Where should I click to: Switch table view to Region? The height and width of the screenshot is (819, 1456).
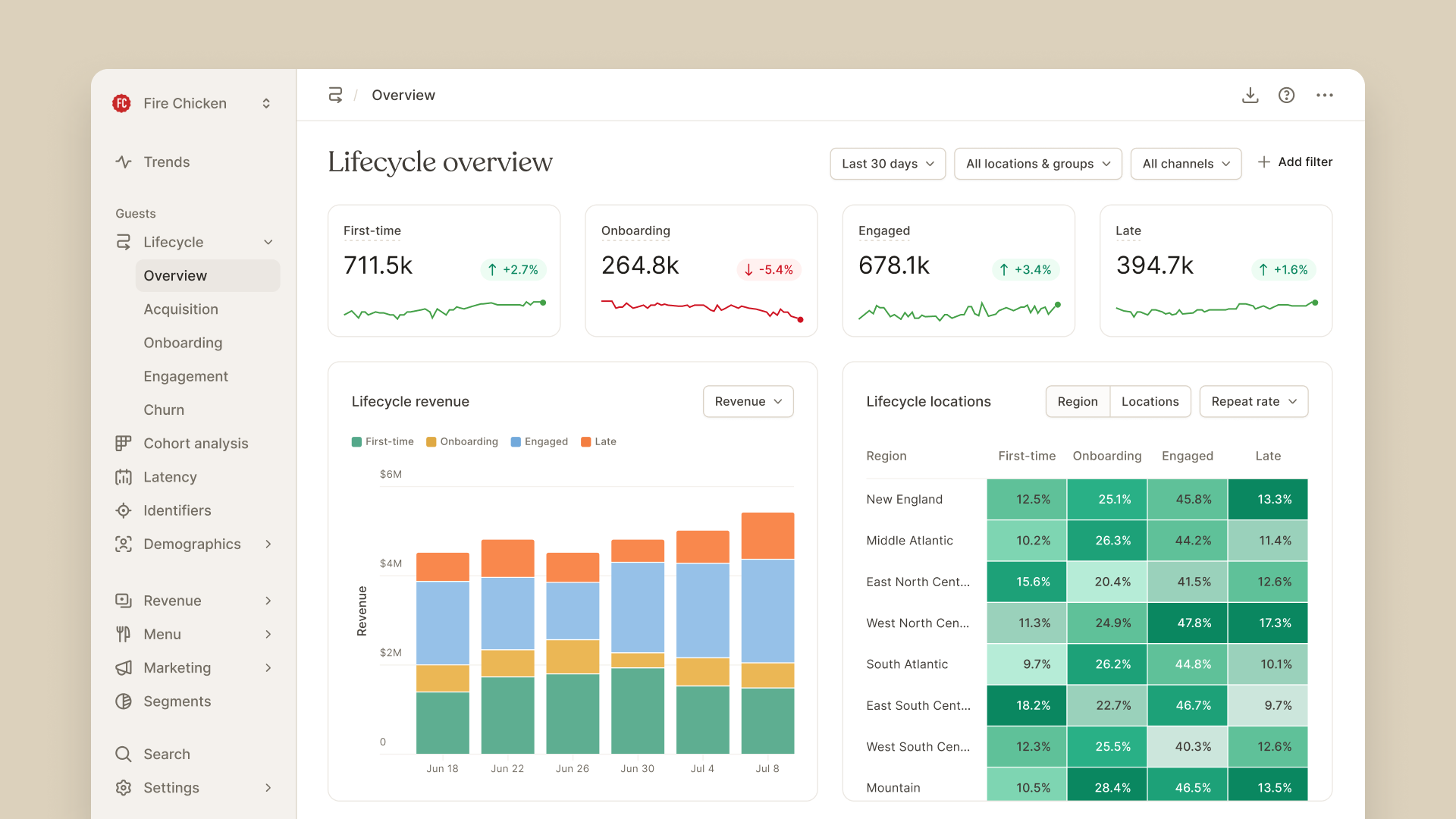(x=1077, y=402)
